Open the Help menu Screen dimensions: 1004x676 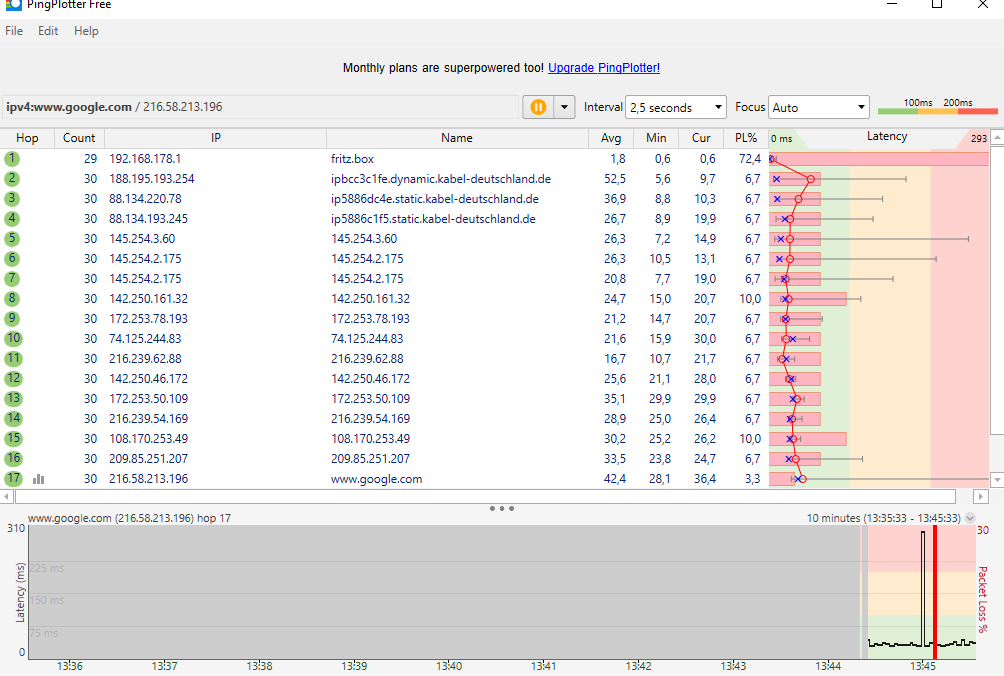(86, 31)
